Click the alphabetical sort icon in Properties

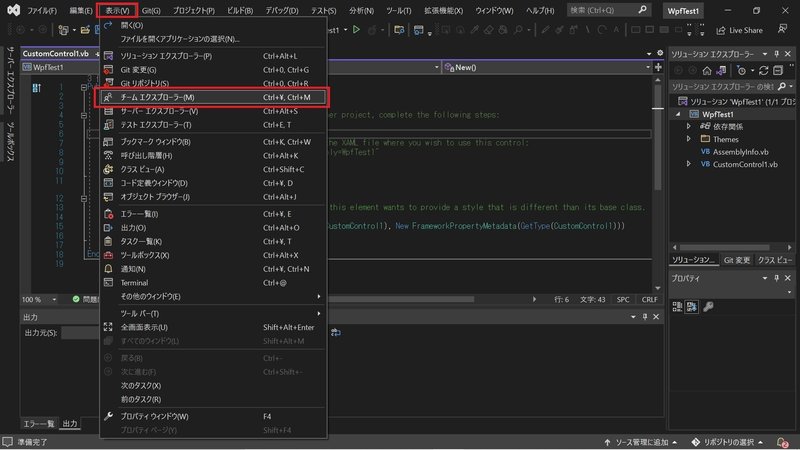[692, 307]
